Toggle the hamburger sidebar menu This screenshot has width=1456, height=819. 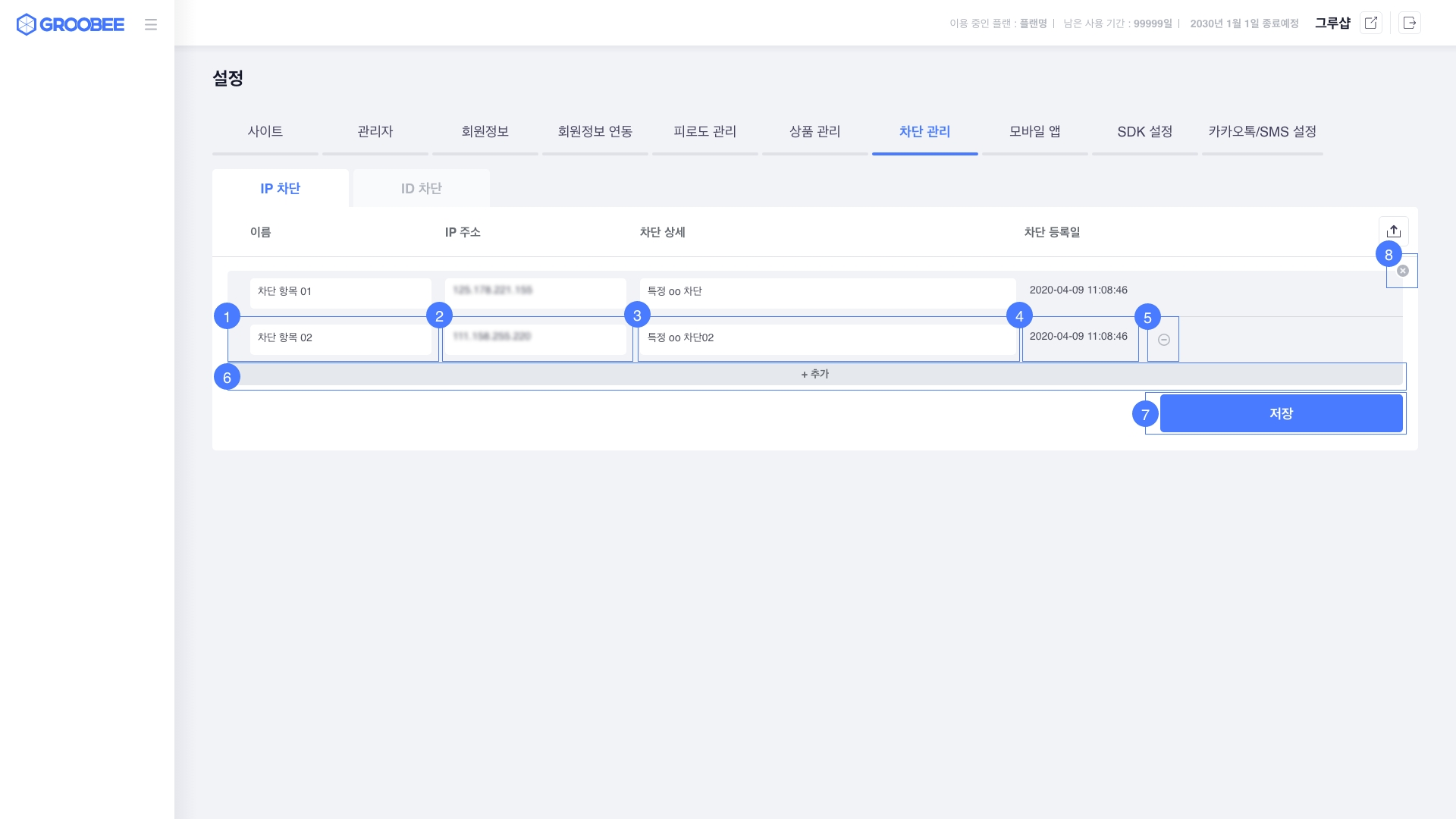(x=151, y=24)
